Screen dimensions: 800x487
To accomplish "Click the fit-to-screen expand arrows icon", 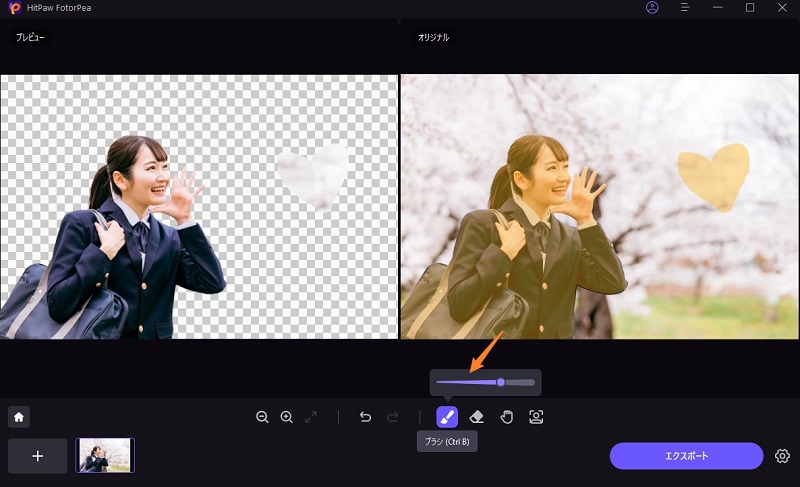I will pyautogui.click(x=311, y=417).
